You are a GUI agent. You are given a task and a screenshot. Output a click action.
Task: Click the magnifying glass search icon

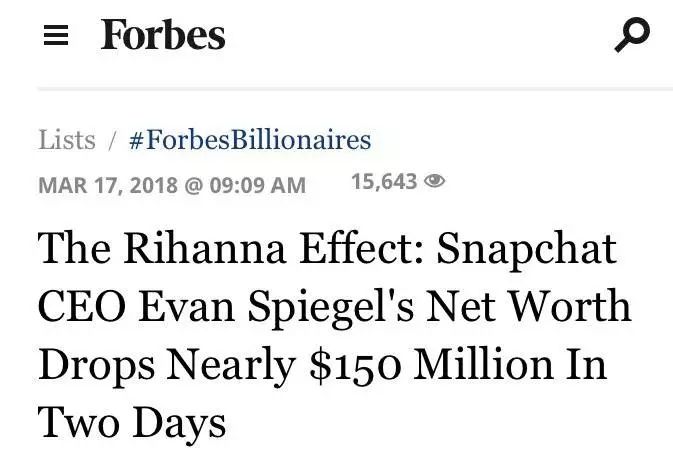click(632, 35)
